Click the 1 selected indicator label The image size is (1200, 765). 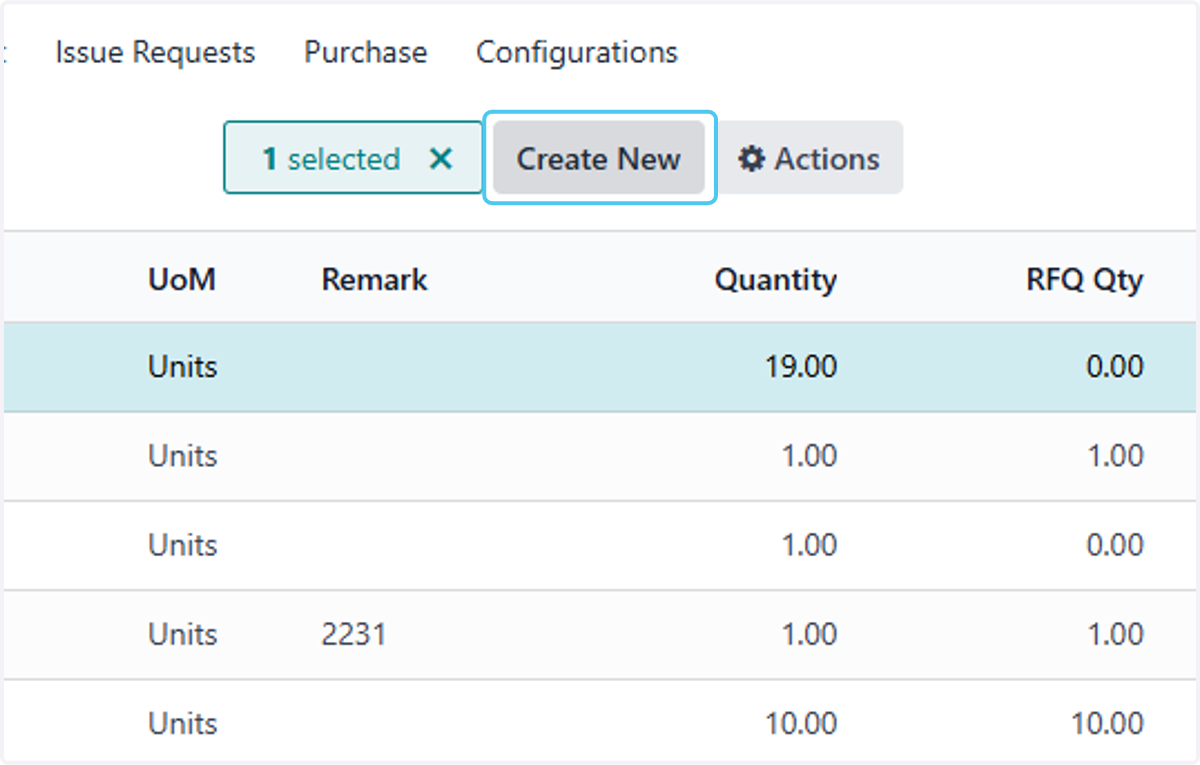[331, 159]
